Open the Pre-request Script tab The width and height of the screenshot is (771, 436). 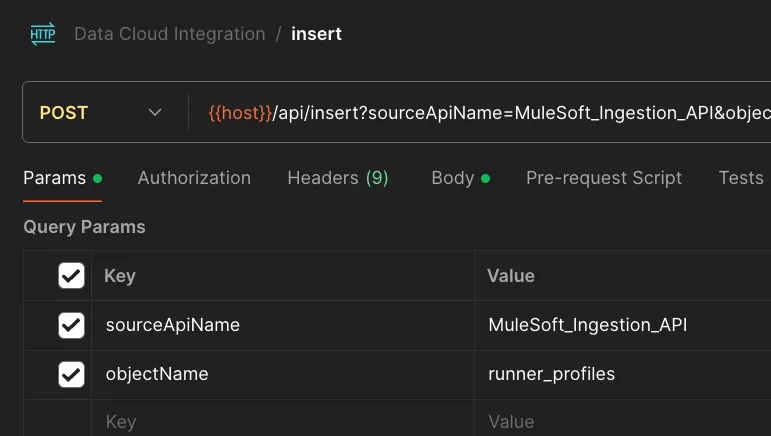tap(604, 178)
